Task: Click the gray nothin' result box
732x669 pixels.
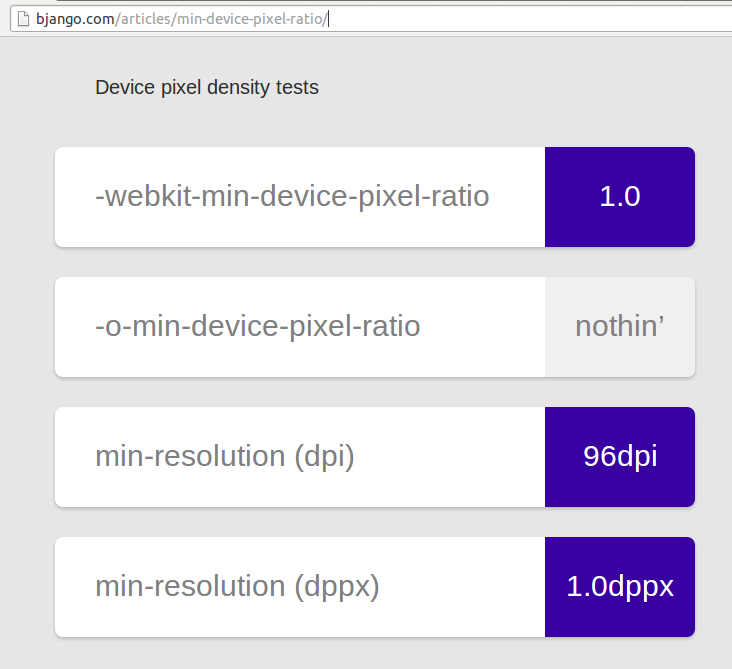Action: pyautogui.click(x=619, y=327)
